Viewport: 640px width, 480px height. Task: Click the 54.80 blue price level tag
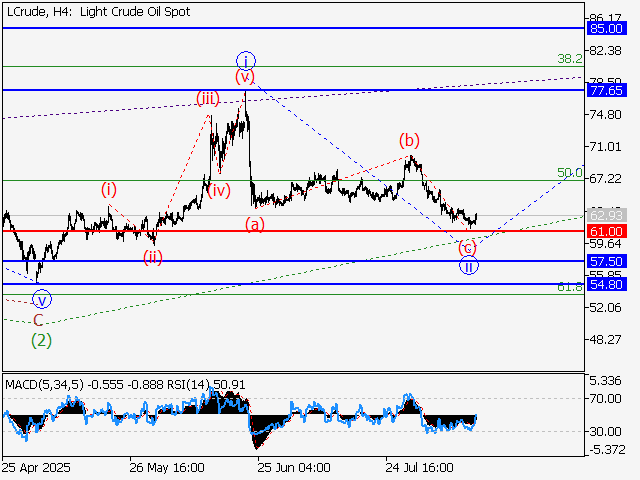[607, 284]
